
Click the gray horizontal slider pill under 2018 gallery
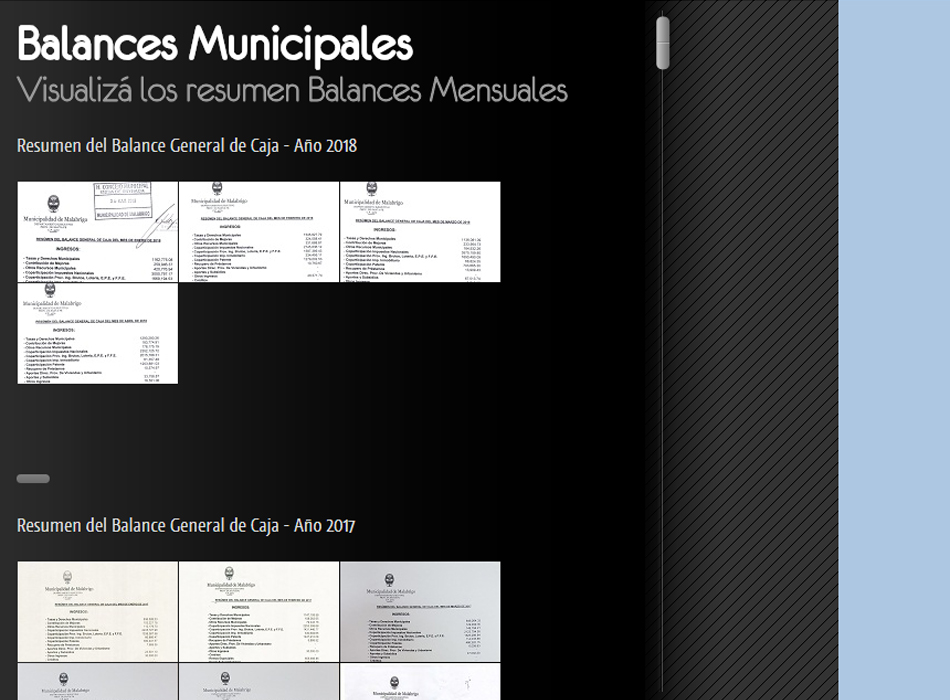(33, 479)
